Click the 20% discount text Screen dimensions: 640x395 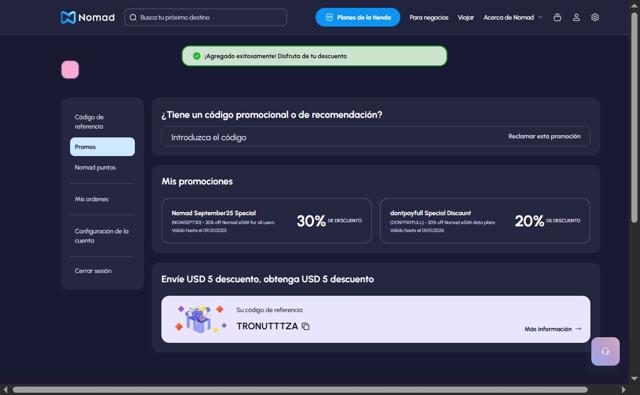click(x=529, y=221)
